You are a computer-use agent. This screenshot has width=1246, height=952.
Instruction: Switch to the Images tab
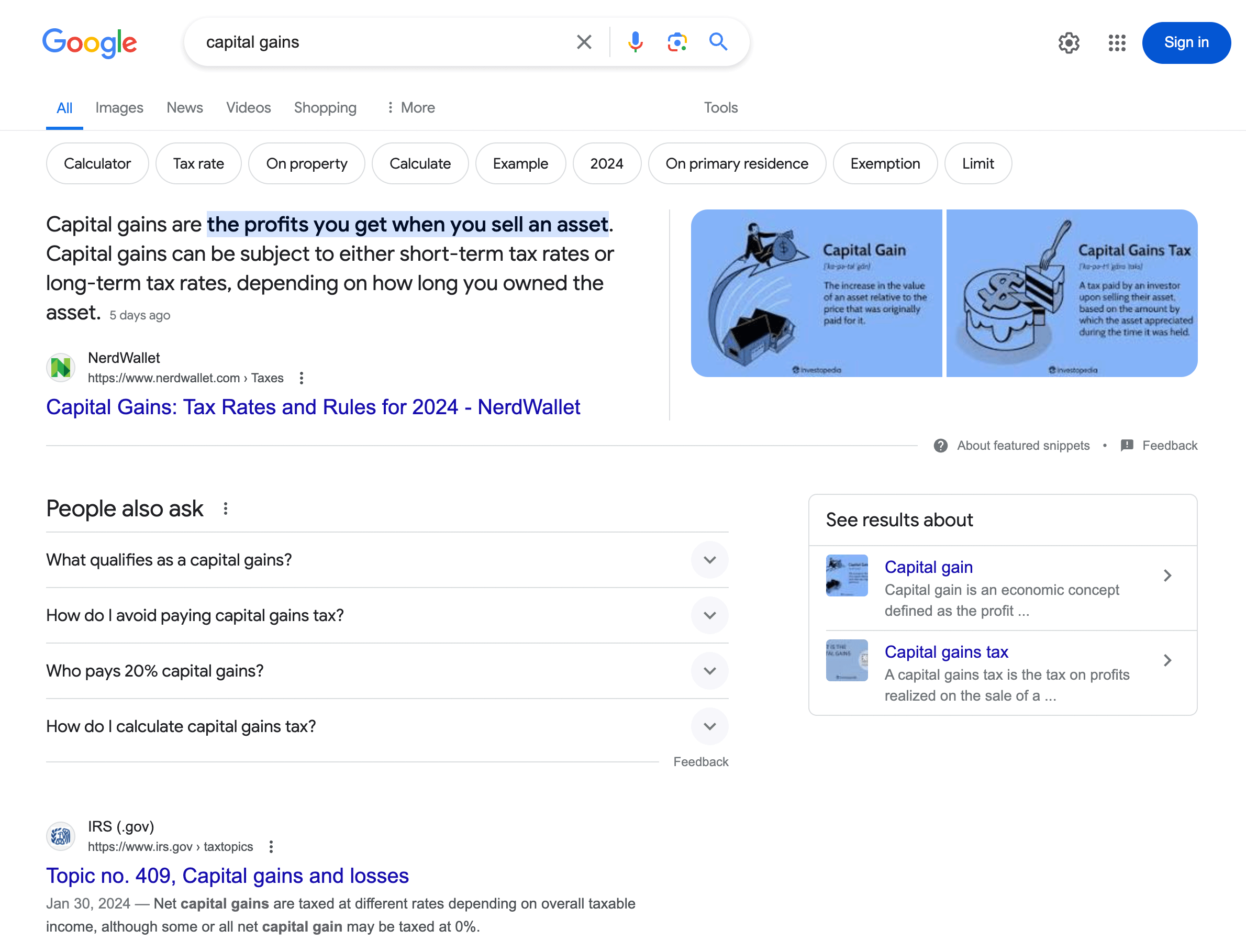coord(119,107)
